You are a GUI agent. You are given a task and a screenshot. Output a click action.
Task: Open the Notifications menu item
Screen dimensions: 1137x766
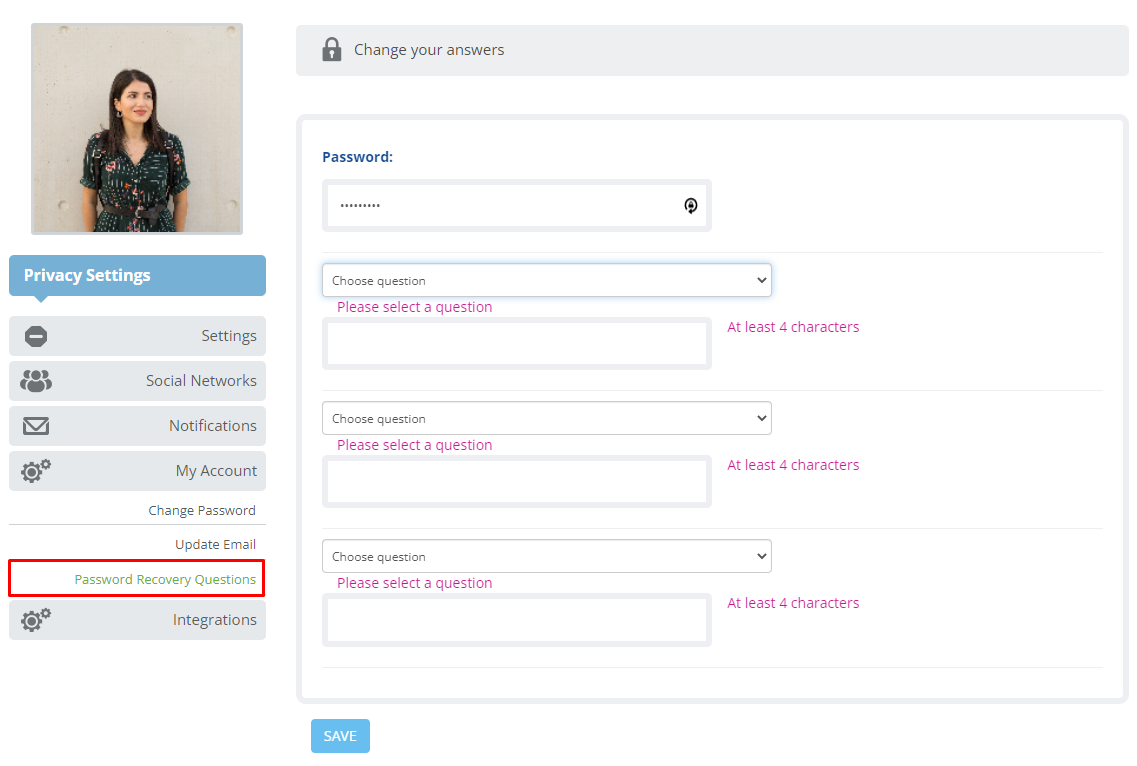coord(137,426)
